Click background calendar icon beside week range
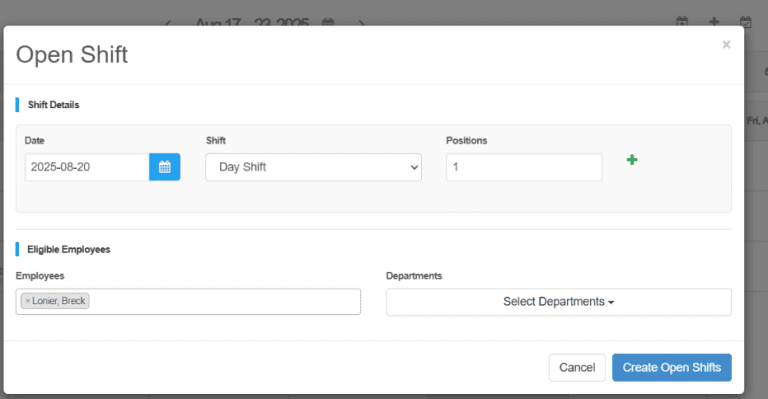This screenshot has width=768, height=399. [x=328, y=22]
